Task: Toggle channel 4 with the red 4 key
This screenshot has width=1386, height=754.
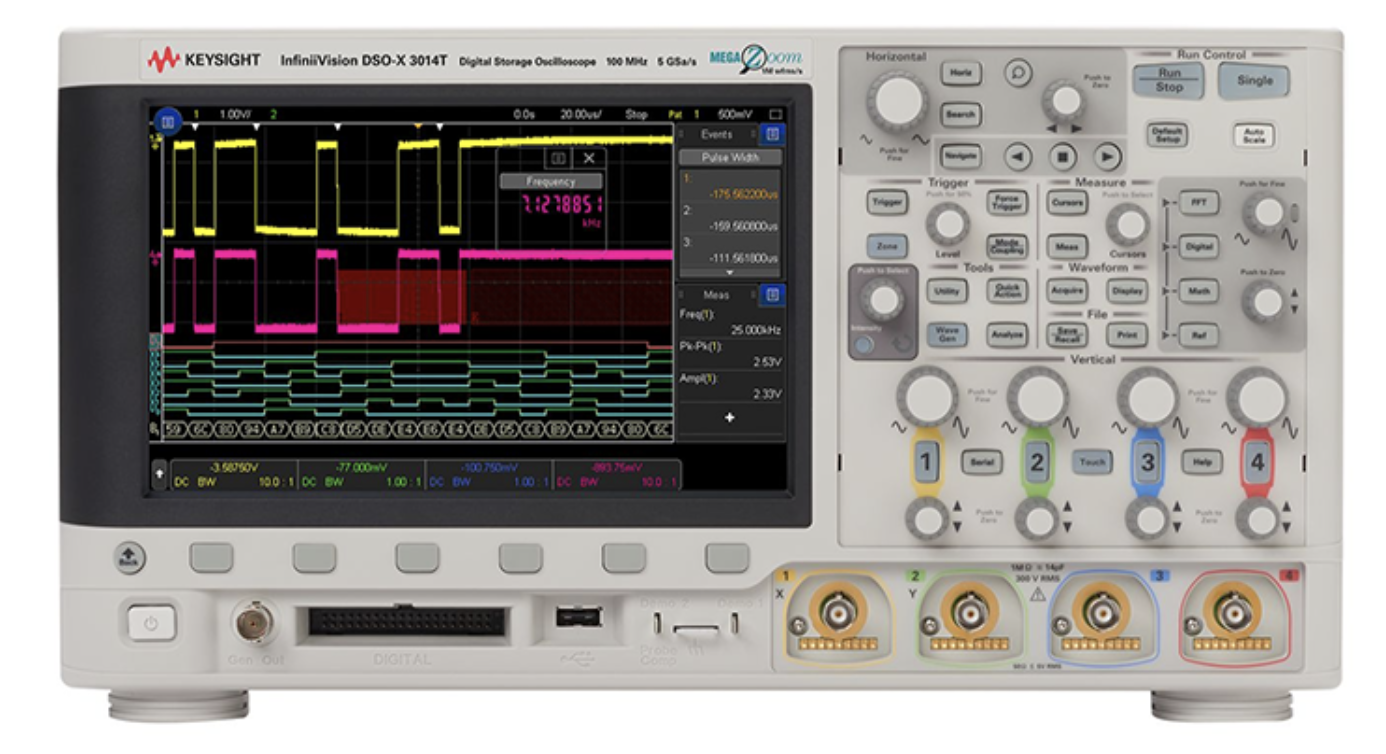Action: click(1256, 461)
